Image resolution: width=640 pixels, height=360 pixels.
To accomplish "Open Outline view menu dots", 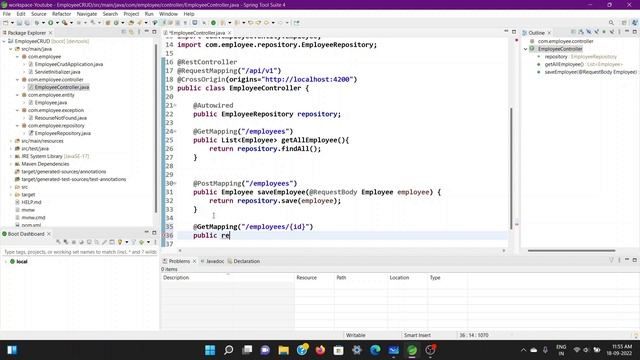I will [619, 32].
